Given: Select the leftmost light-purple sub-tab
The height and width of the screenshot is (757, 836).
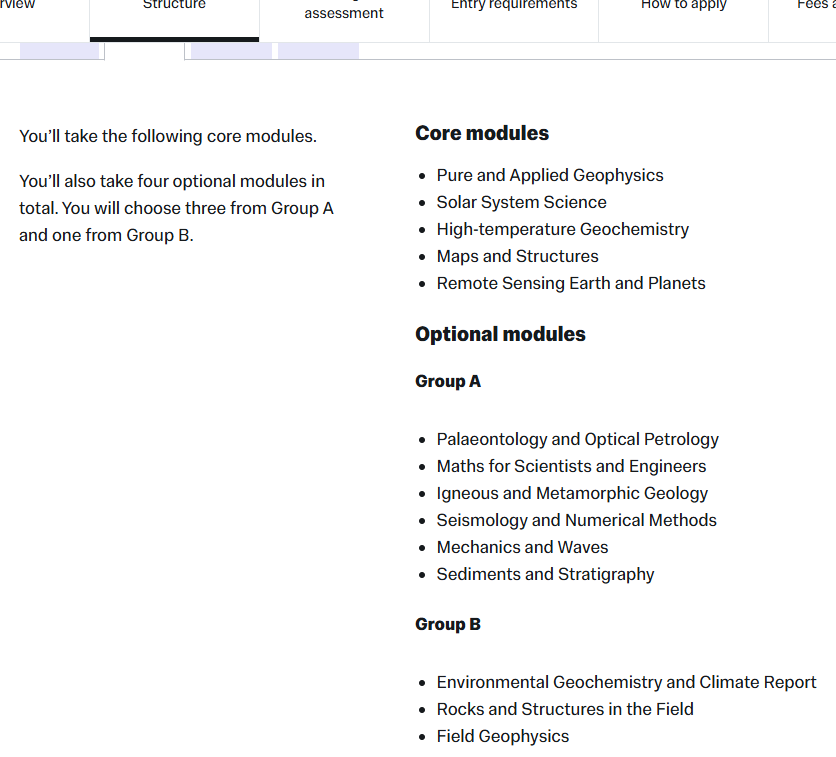Looking at the screenshot, I should click(x=60, y=51).
